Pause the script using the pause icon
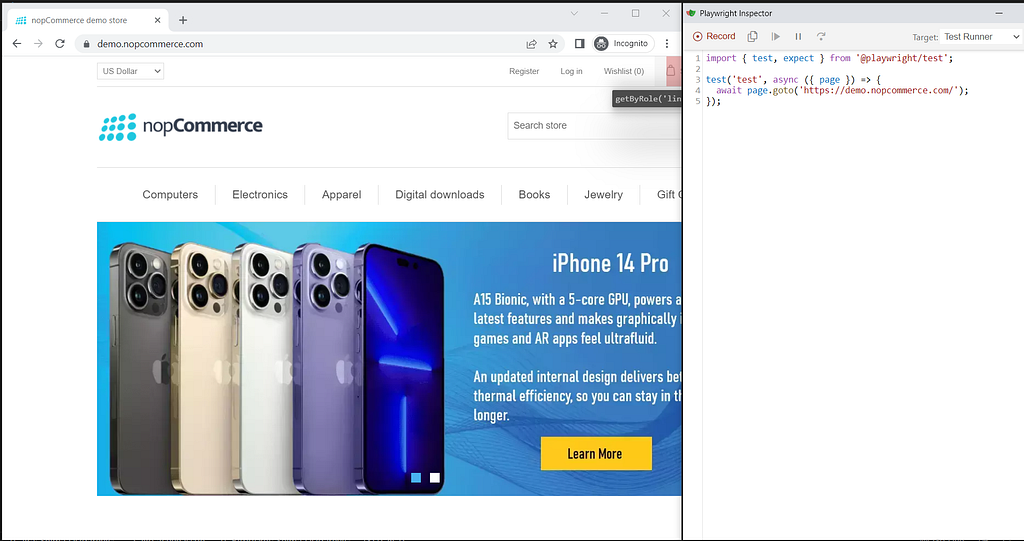 tap(798, 37)
